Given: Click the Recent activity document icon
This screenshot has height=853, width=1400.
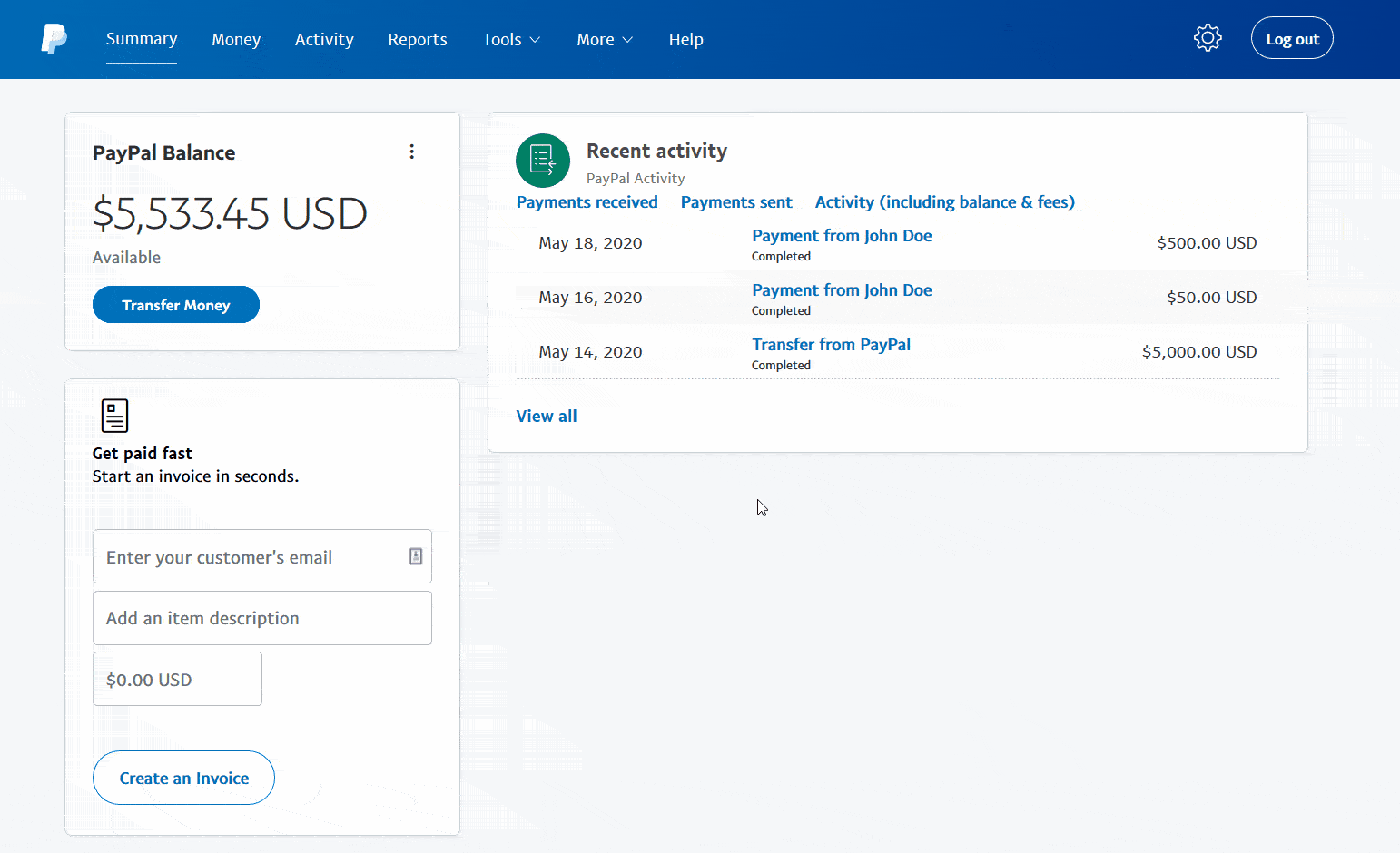Looking at the screenshot, I should (542, 160).
